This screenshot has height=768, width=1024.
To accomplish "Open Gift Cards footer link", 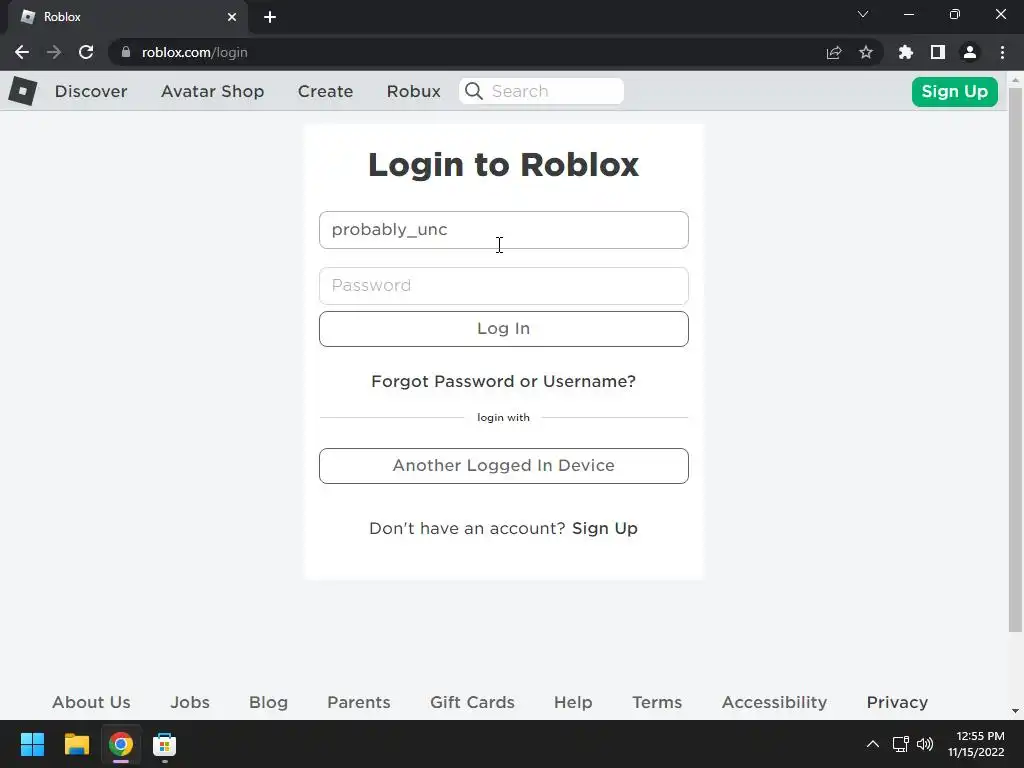I will pyautogui.click(x=472, y=702).
